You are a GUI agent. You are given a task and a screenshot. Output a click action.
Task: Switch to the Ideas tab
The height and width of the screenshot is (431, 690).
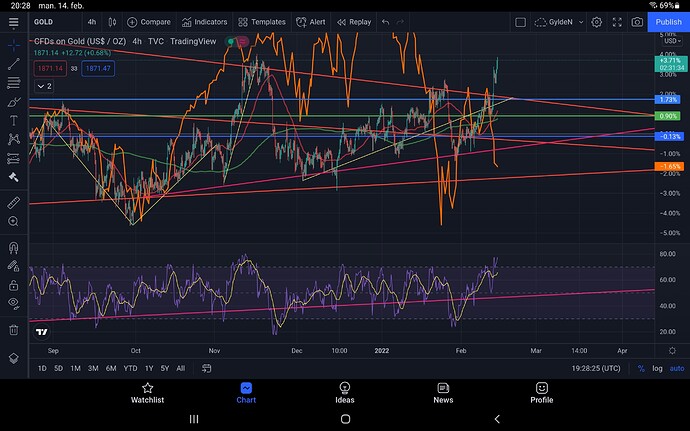(x=345, y=393)
